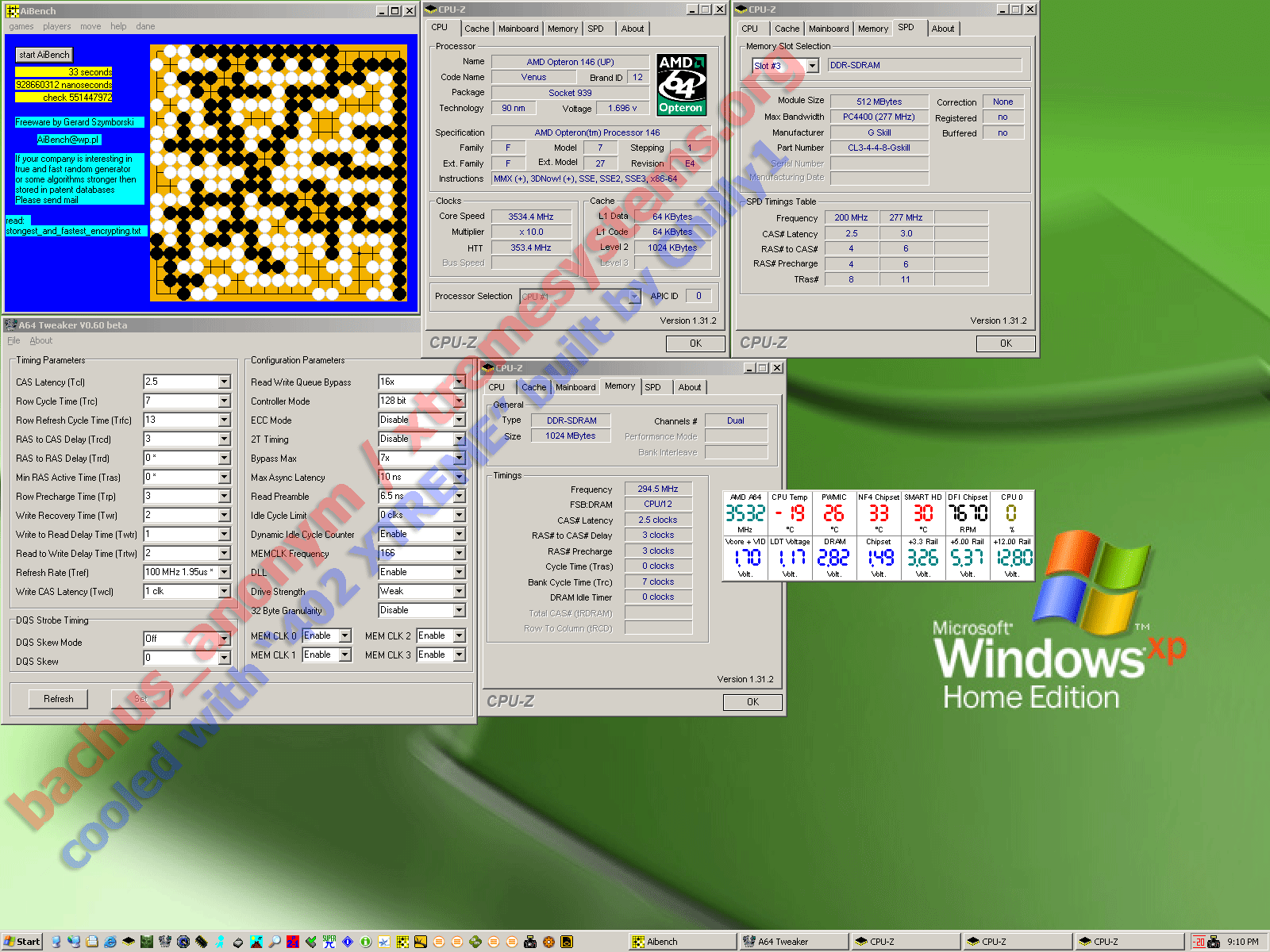Open the File menu in A64 Tweaker
This screenshot has width=1270, height=952.
(13, 340)
